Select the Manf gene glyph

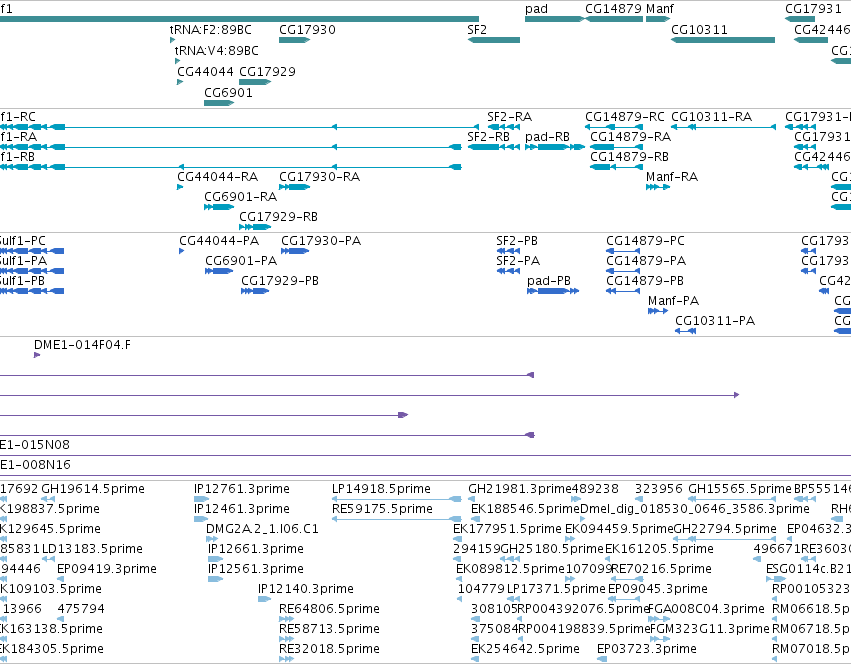(658, 19)
